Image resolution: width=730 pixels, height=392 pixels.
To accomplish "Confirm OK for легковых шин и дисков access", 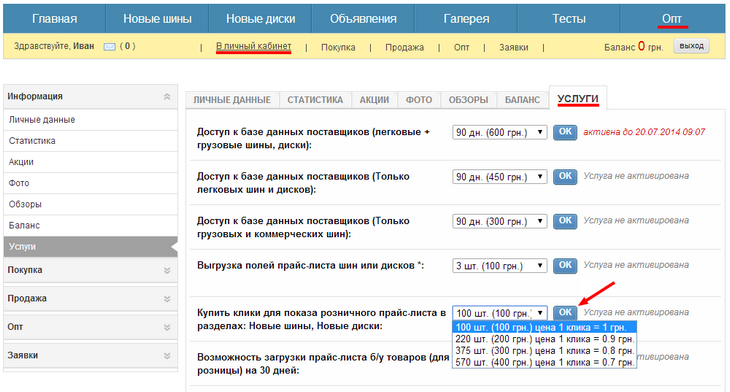I will coord(565,176).
